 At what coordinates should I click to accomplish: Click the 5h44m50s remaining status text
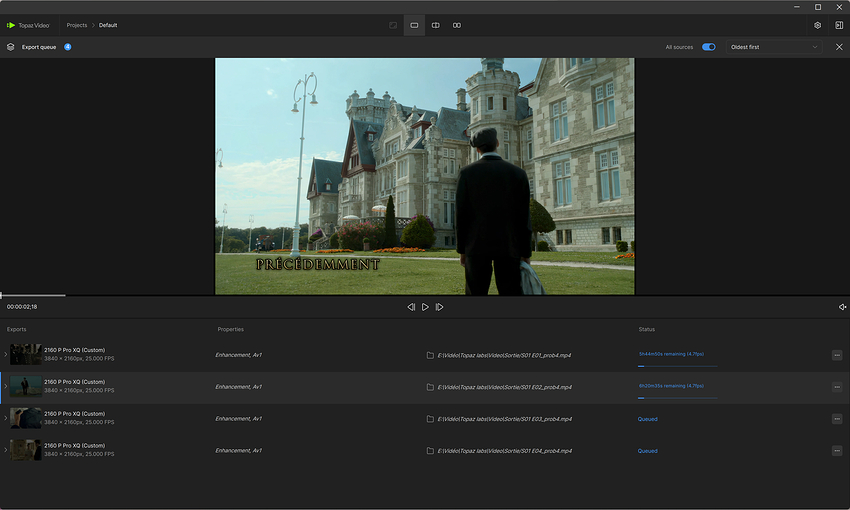tap(671, 354)
